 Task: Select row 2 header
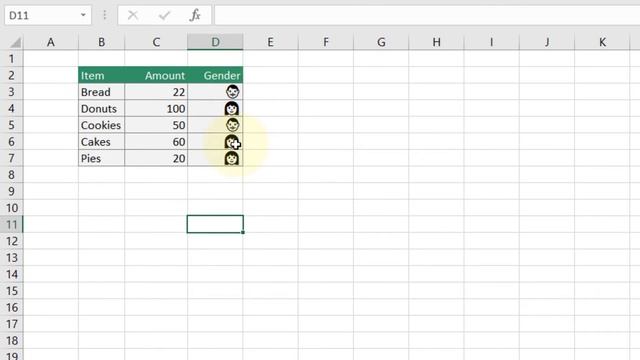click(x=11, y=76)
